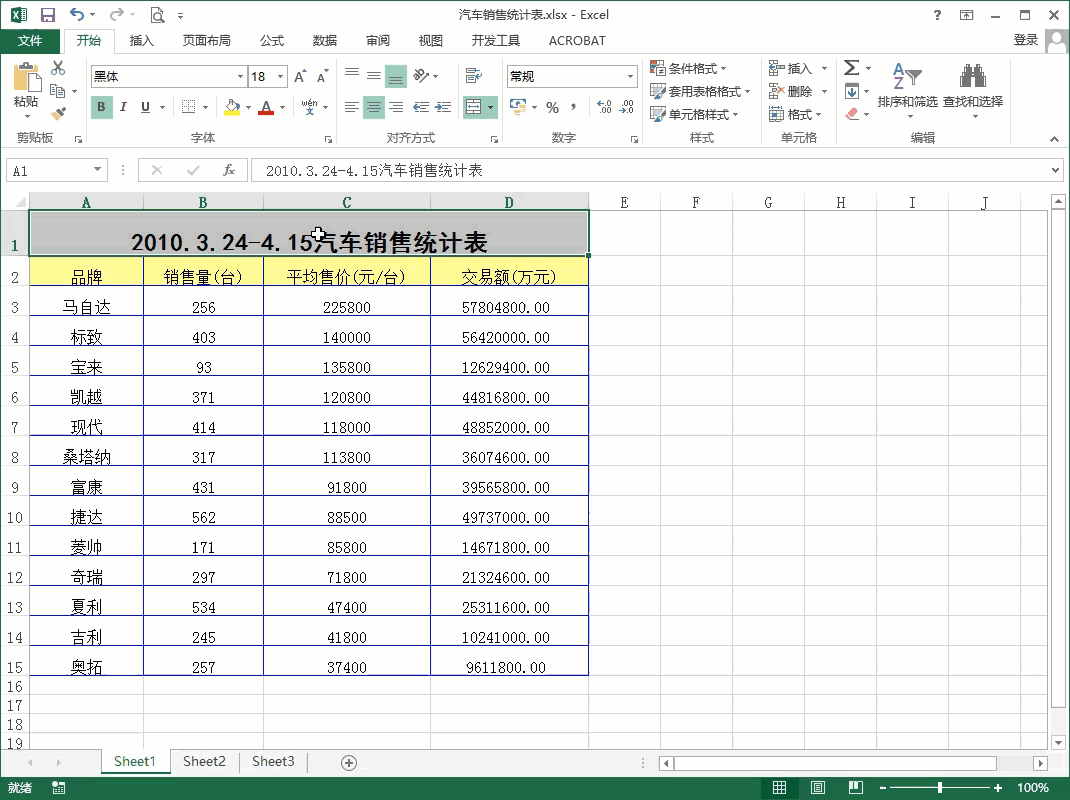Image resolution: width=1070 pixels, height=800 pixels.
Task: Toggle Italic formatting
Action: pos(124,106)
